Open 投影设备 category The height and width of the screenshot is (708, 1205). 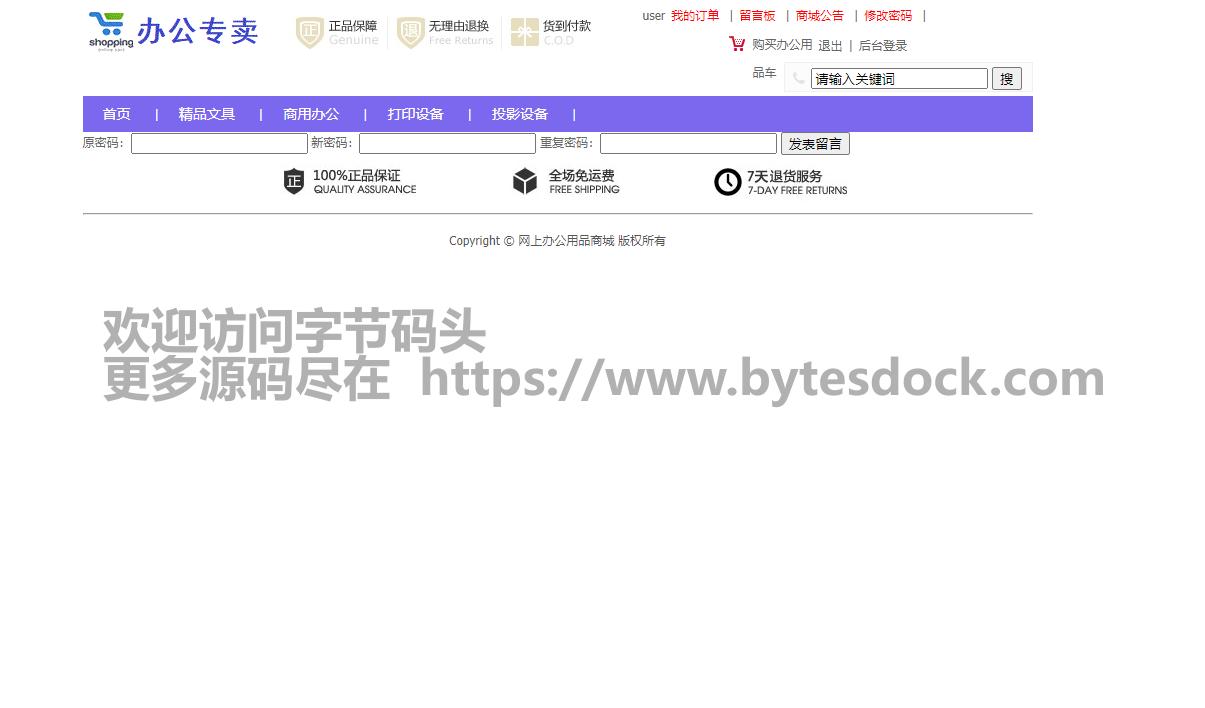tap(519, 114)
